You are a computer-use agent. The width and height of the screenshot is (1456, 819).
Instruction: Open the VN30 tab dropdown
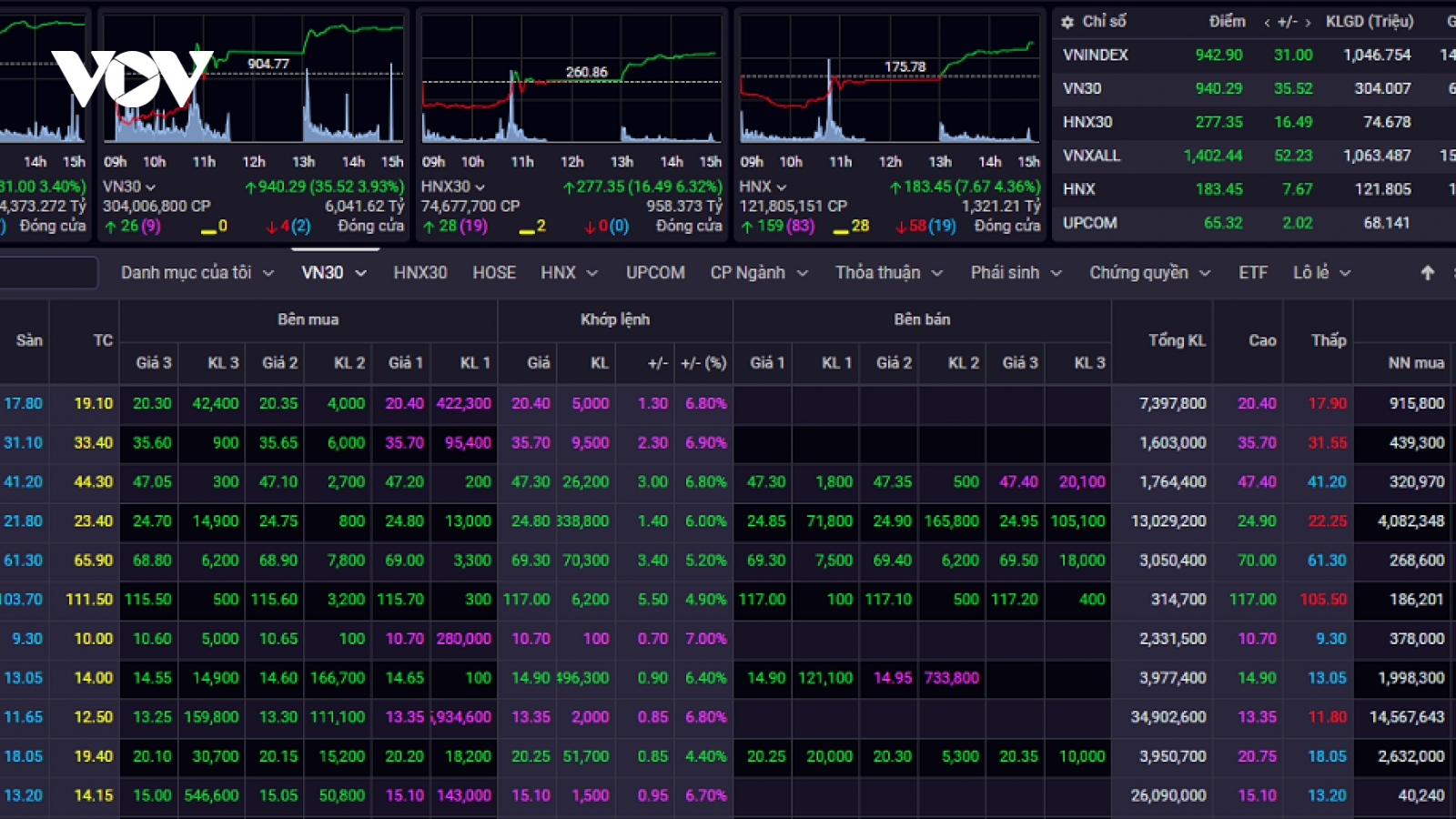pos(334,273)
